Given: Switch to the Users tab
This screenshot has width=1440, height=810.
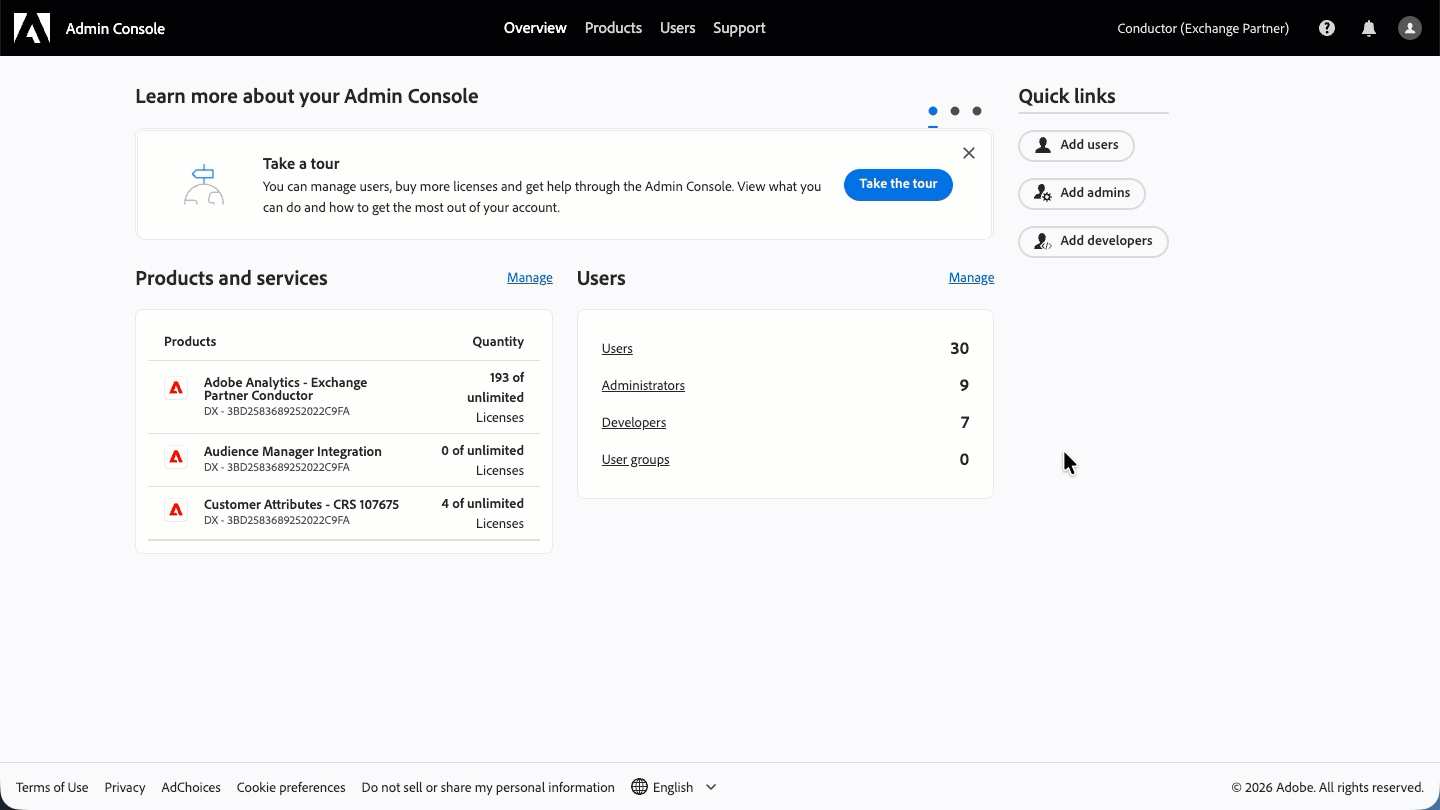Looking at the screenshot, I should 677,28.
